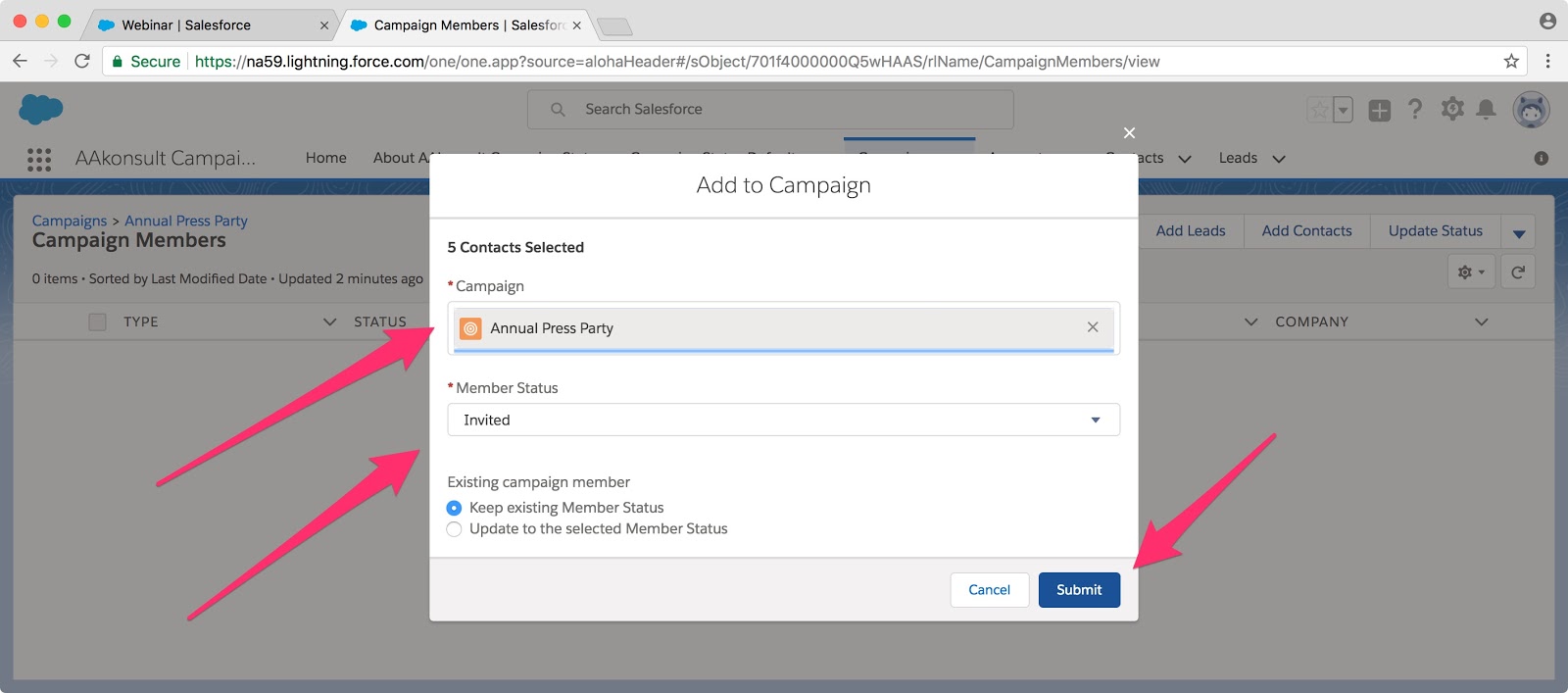
Task: Reload the browser page
Action: click(82, 61)
